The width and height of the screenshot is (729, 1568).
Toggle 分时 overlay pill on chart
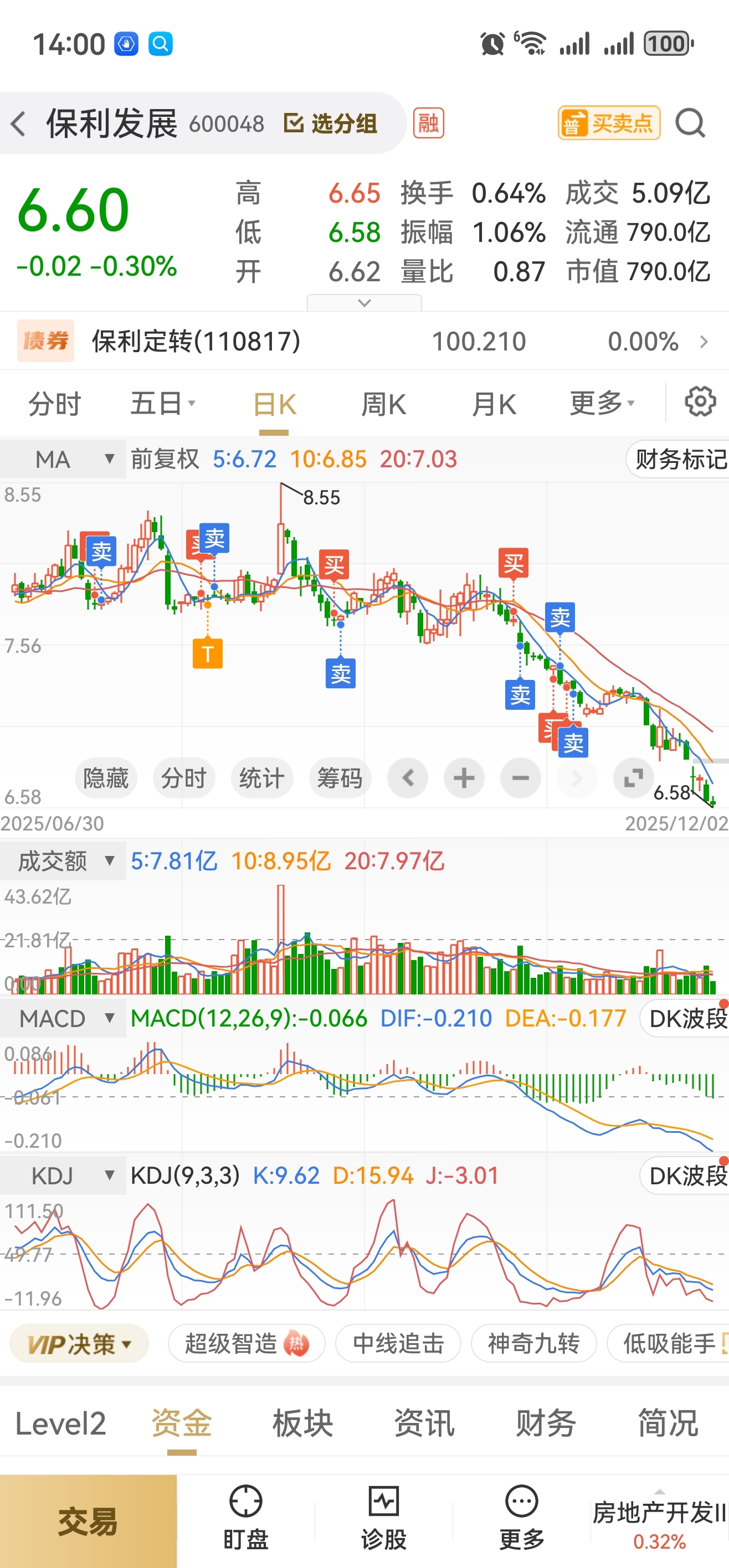pyautogui.click(x=184, y=778)
